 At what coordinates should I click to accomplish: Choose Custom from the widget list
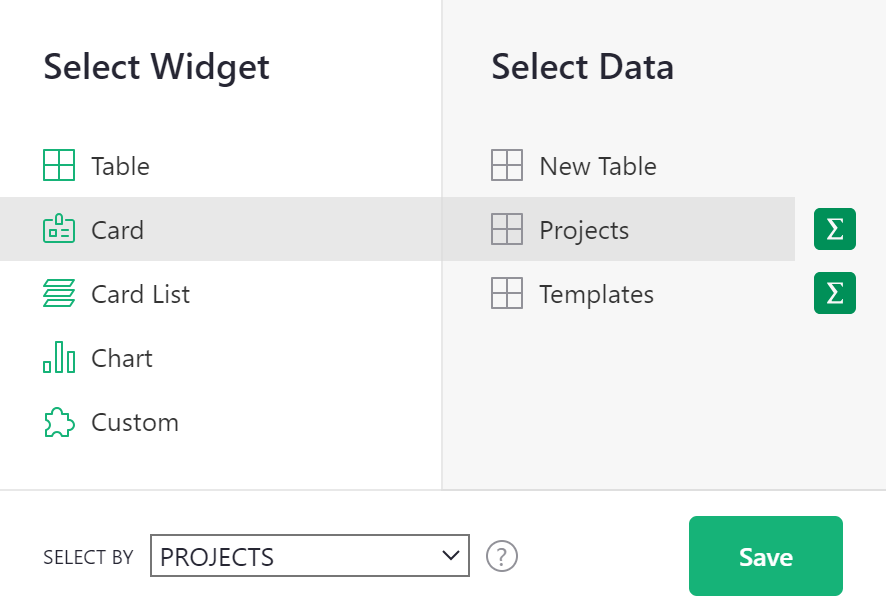click(x=134, y=422)
